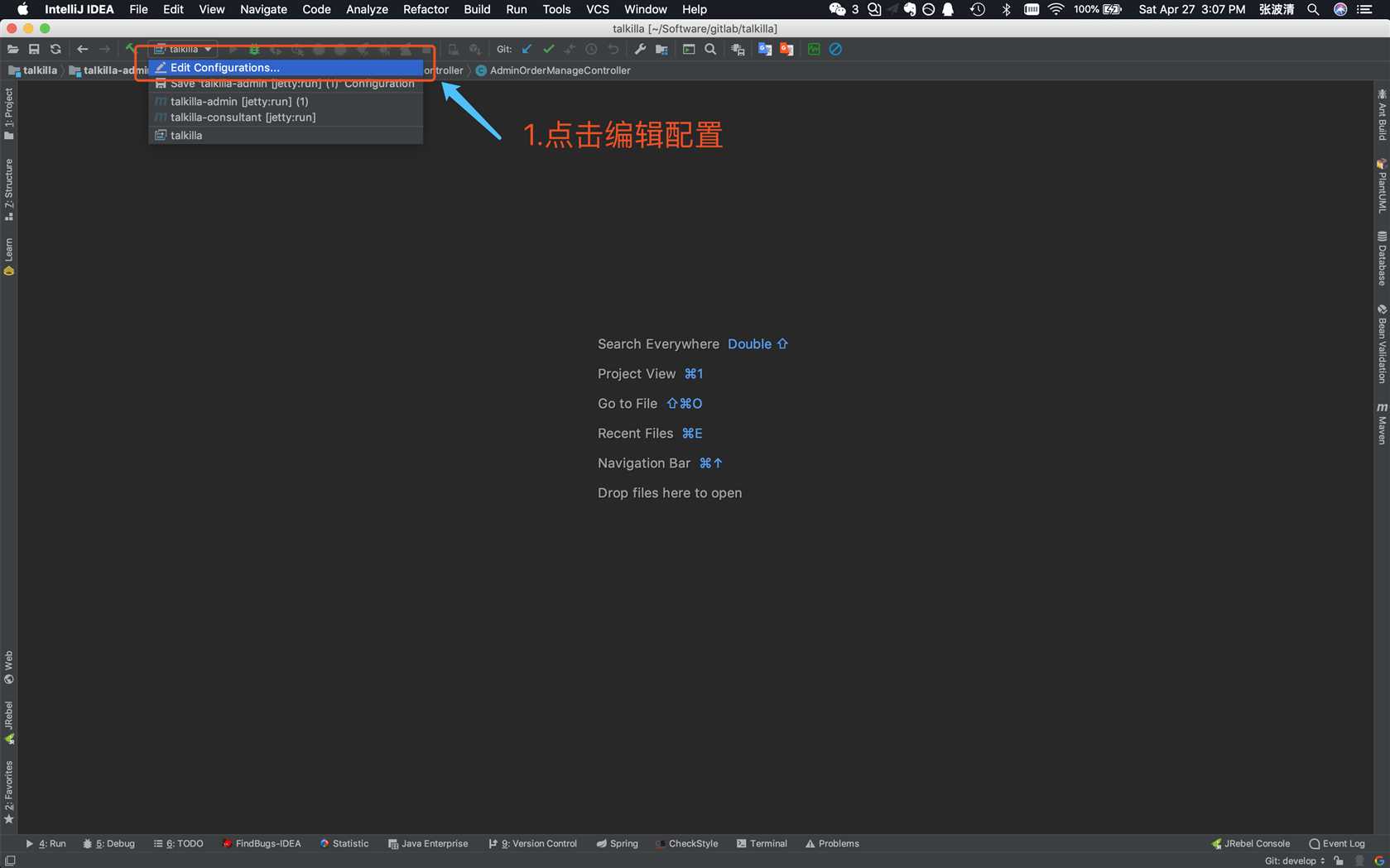Open the Problems tool window
Image resolution: width=1390 pixels, height=868 pixels.
point(832,844)
